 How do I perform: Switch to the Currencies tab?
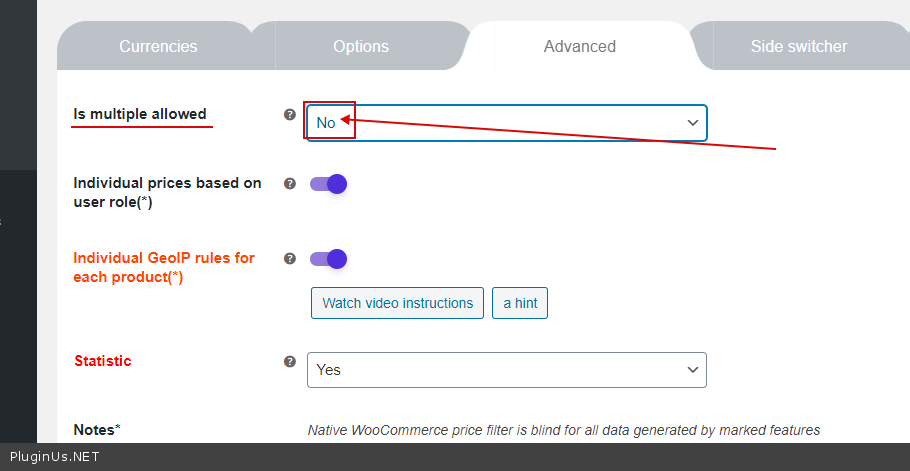pyautogui.click(x=158, y=46)
